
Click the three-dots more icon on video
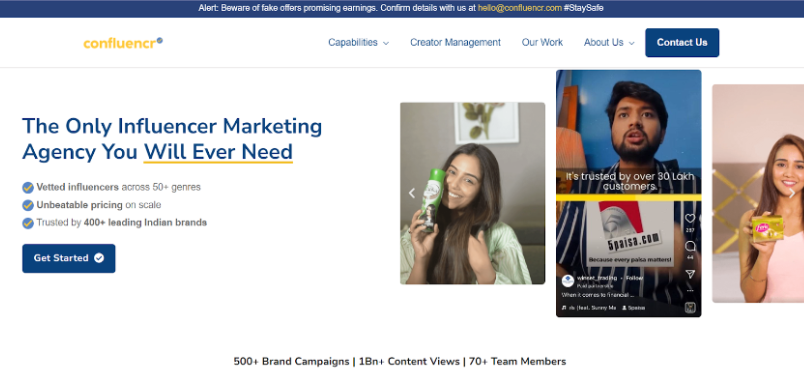coord(690,290)
